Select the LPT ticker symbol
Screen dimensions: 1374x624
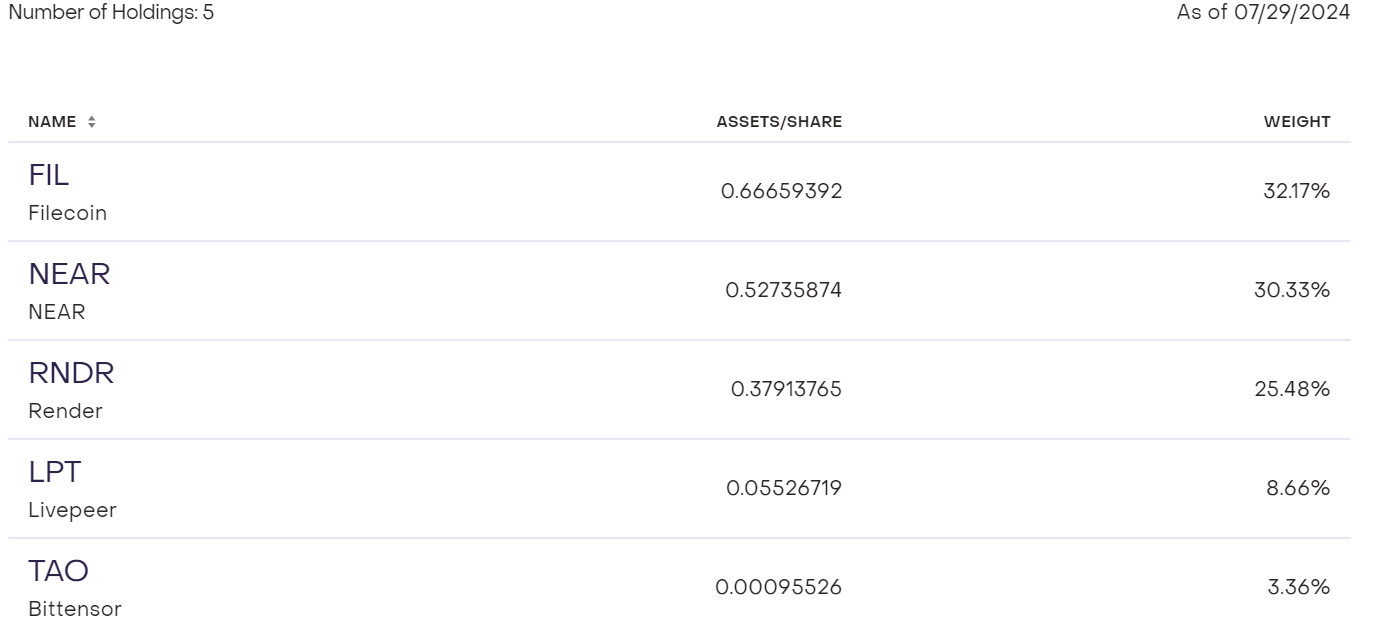tap(53, 473)
